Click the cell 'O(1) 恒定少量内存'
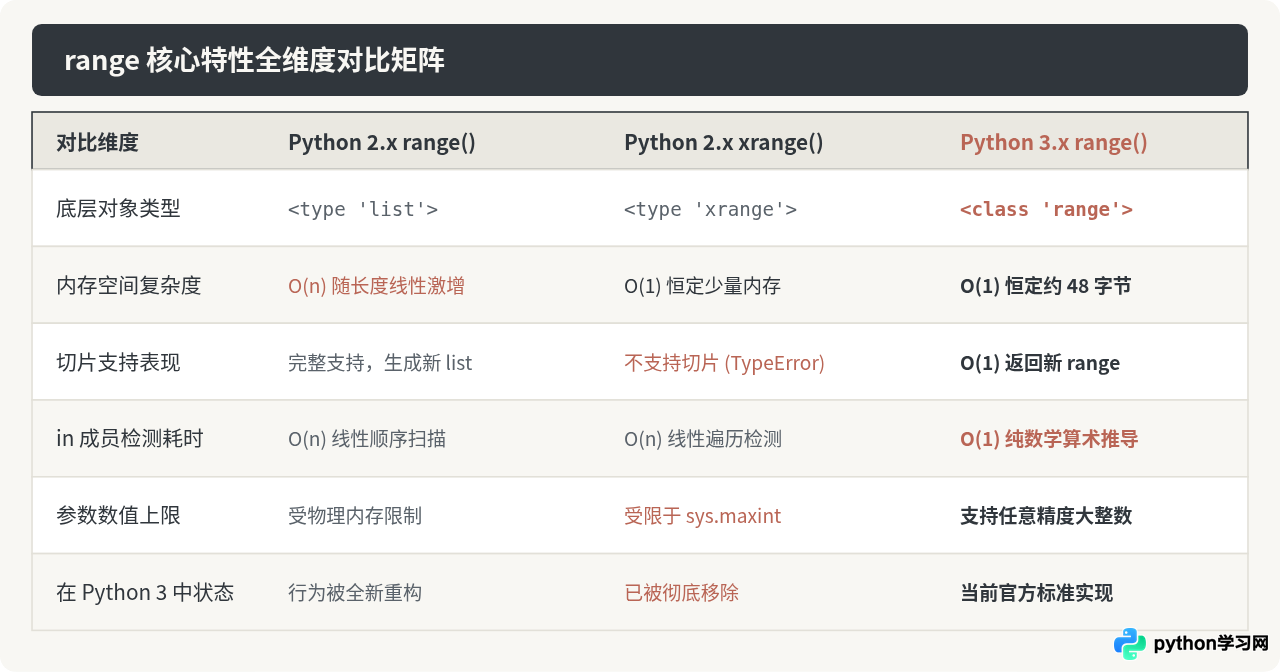 pyautogui.click(x=702, y=286)
